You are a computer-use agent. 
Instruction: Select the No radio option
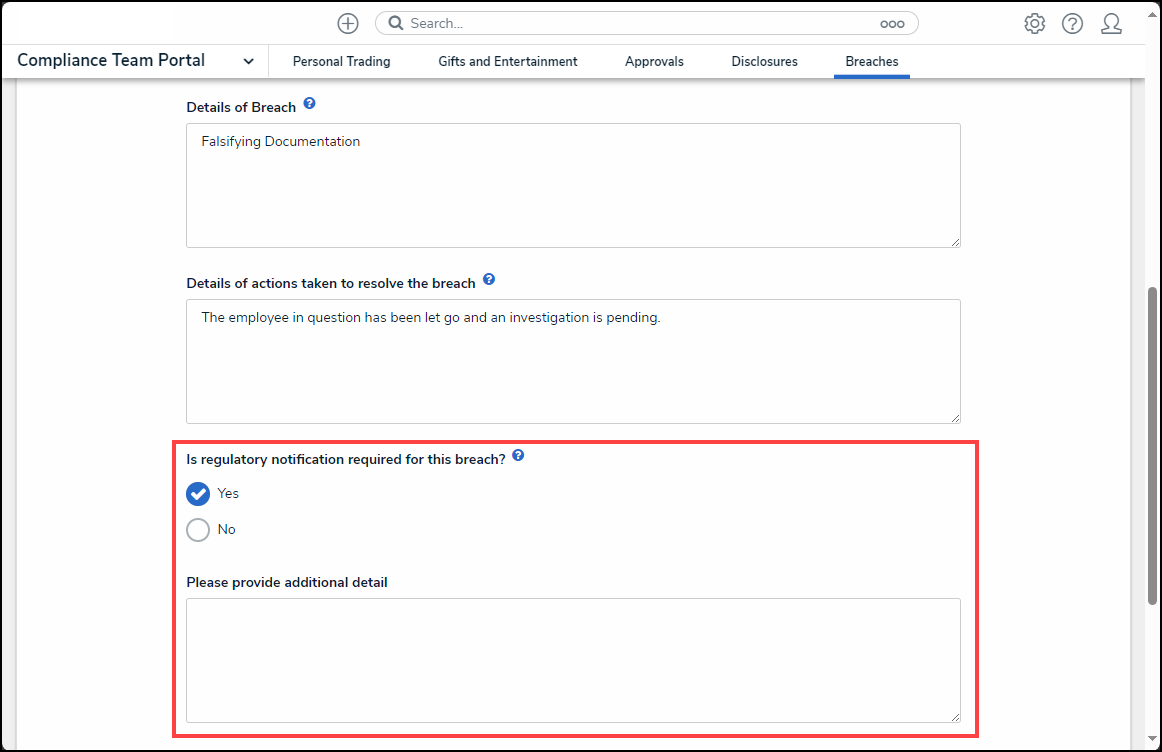[x=198, y=529]
